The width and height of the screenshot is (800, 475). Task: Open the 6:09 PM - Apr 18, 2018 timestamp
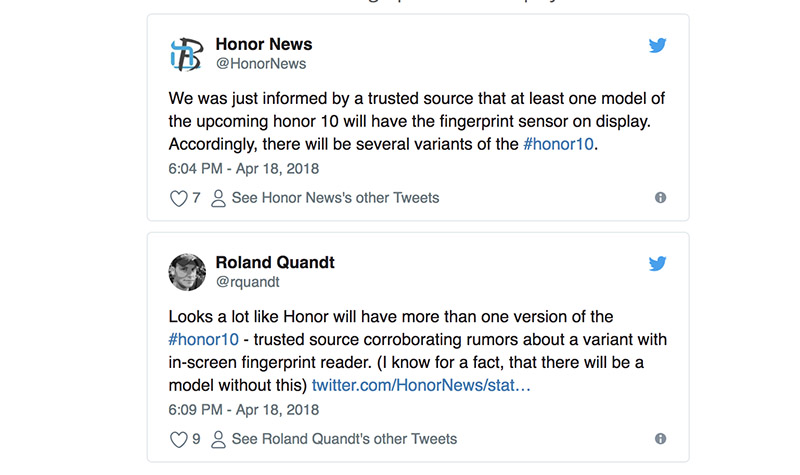pyautogui.click(x=244, y=410)
